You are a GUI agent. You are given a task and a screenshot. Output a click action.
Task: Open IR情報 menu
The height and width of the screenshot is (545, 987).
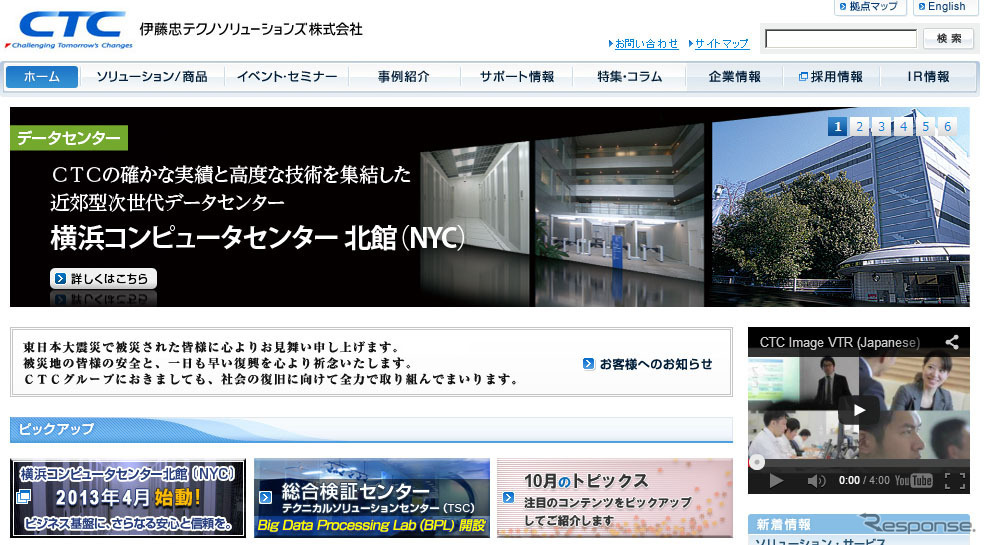point(928,77)
